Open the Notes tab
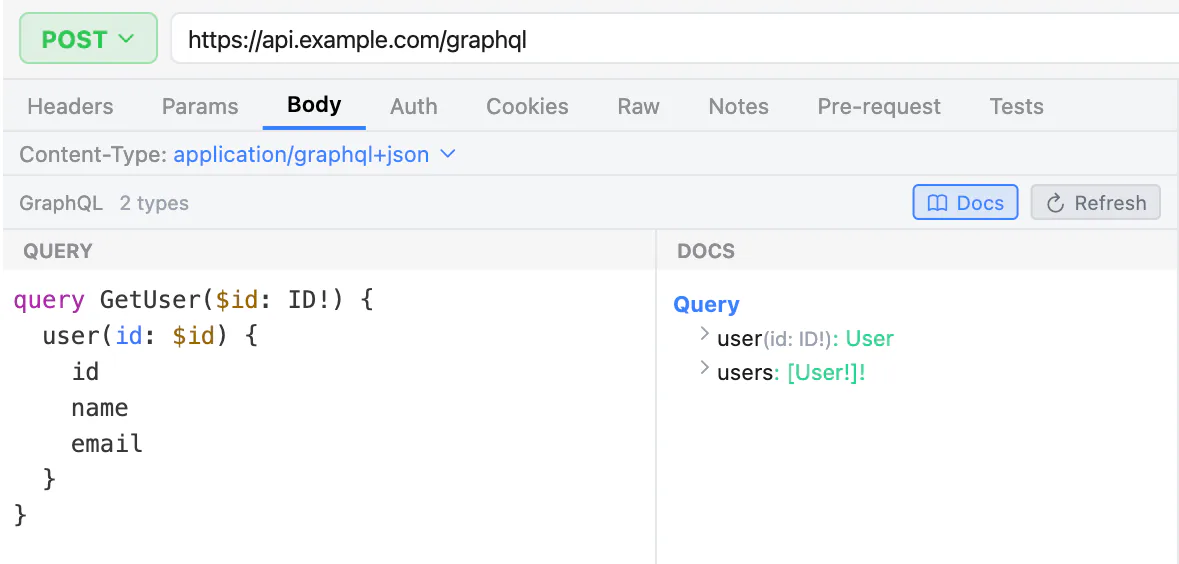 pos(738,106)
